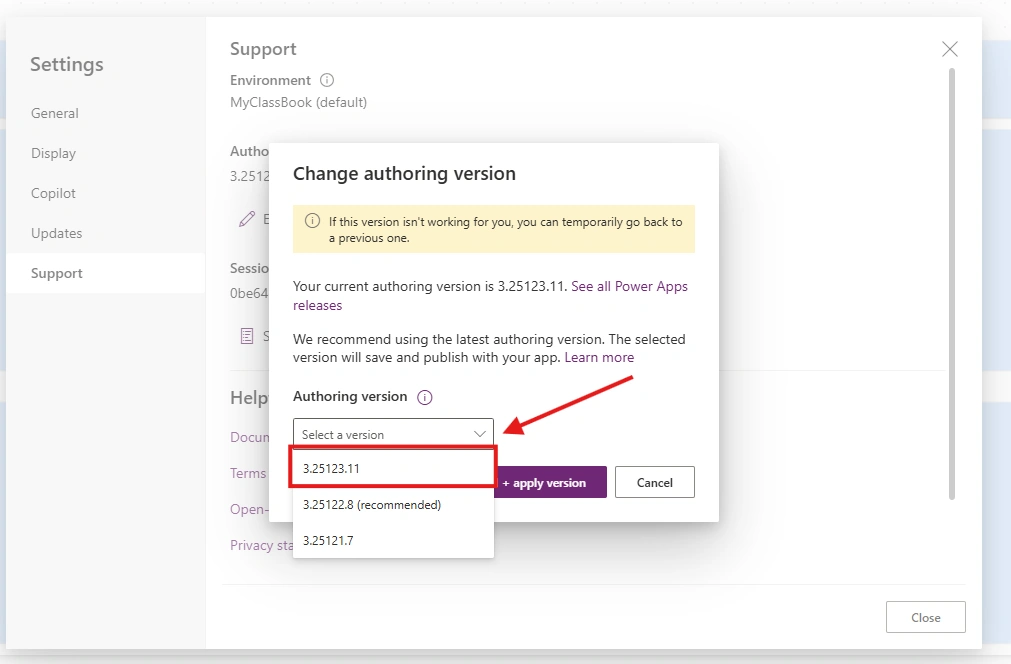
Task: Click the session details document icon
Action: pyautogui.click(x=247, y=336)
